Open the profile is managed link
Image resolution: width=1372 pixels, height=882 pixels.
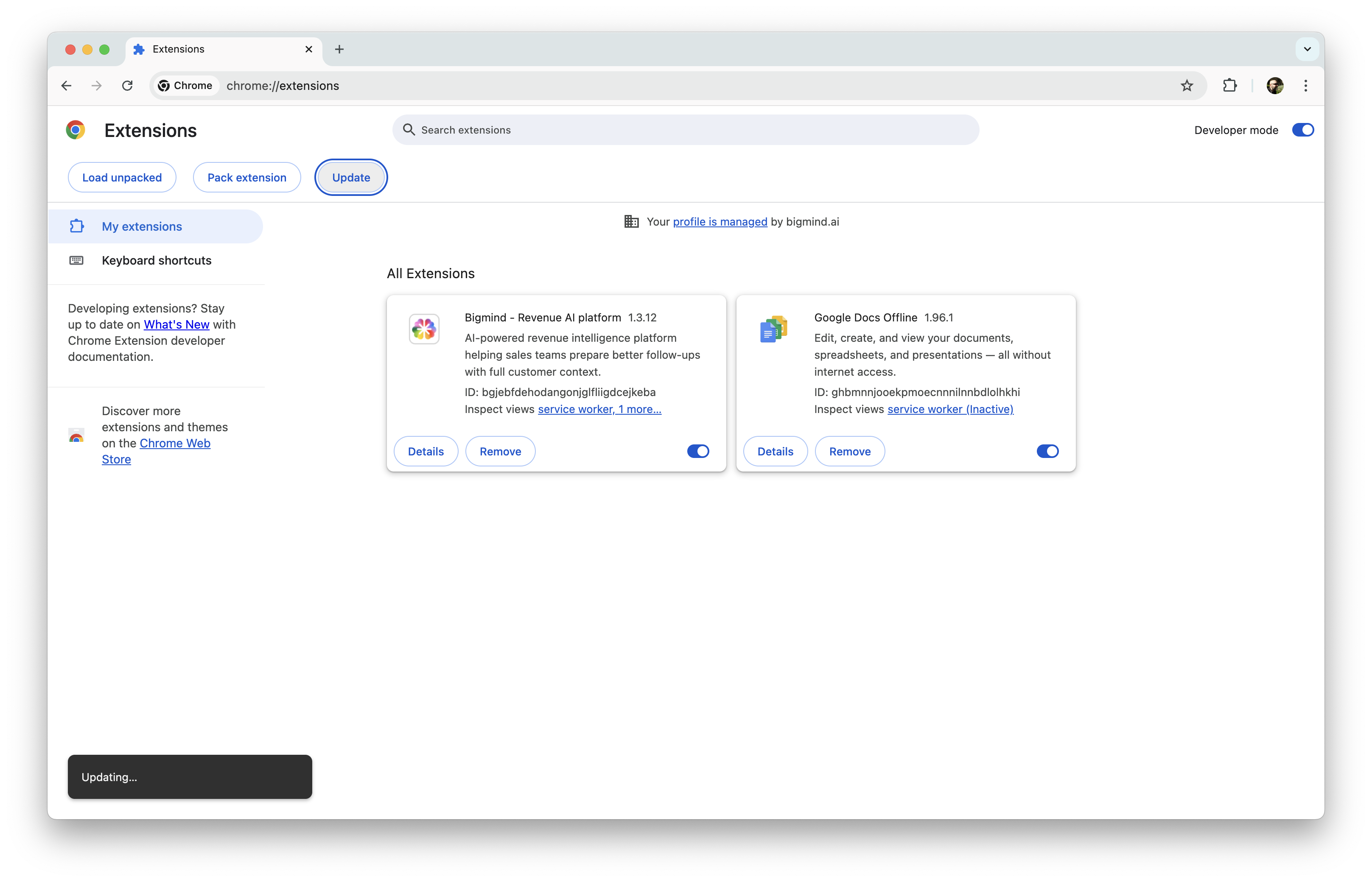click(720, 222)
